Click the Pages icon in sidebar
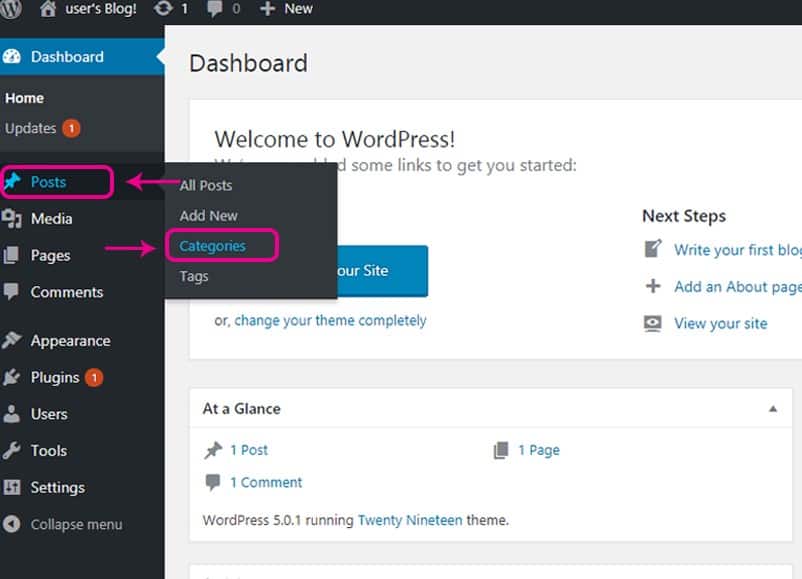The height and width of the screenshot is (579, 802). pyautogui.click(x=11, y=255)
